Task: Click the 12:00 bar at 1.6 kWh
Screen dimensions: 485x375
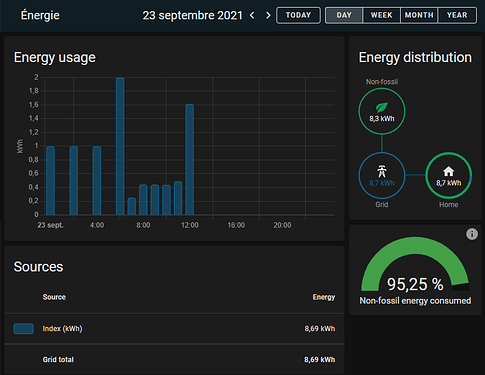Action: pyautogui.click(x=189, y=159)
